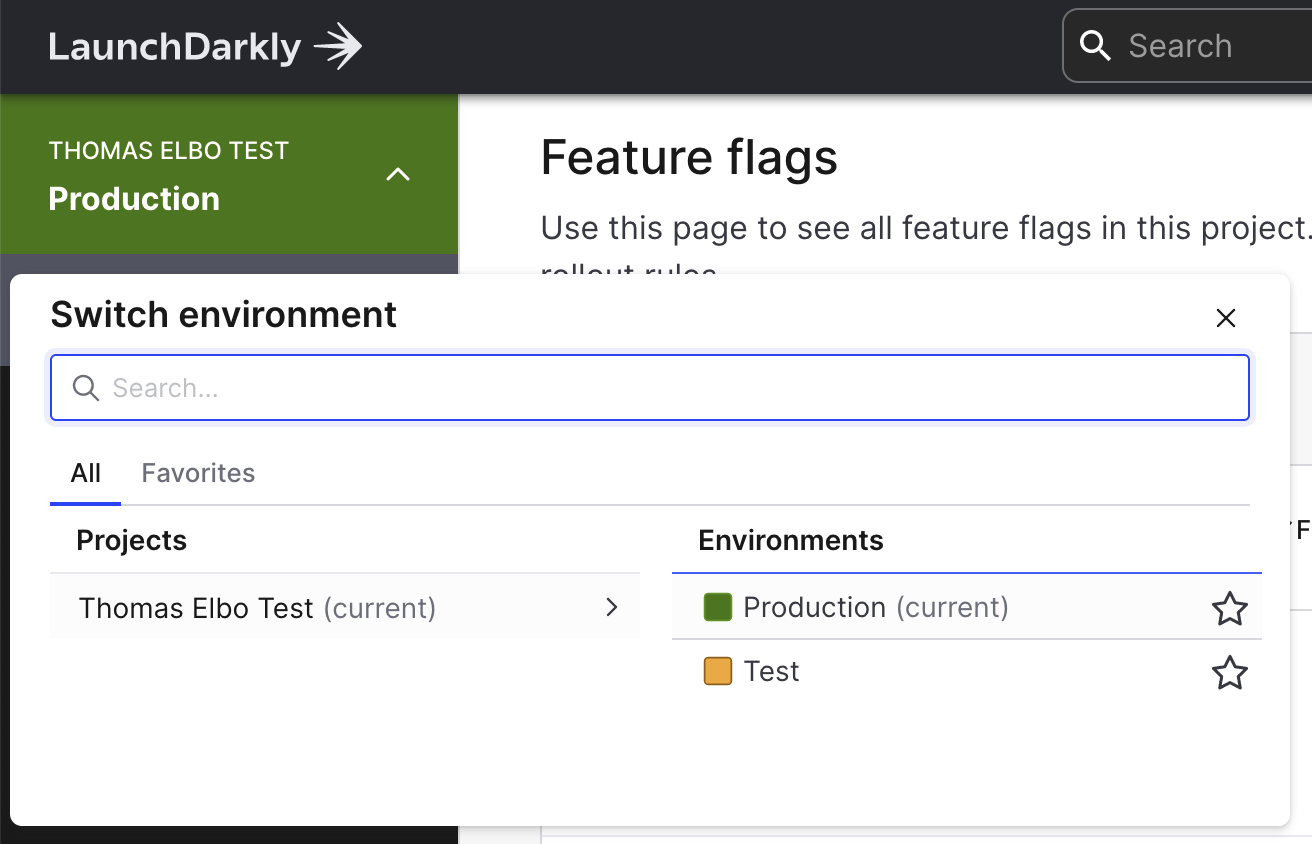Image resolution: width=1312 pixels, height=844 pixels.
Task: Click the top bar search magnifier icon
Action: 1096,45
